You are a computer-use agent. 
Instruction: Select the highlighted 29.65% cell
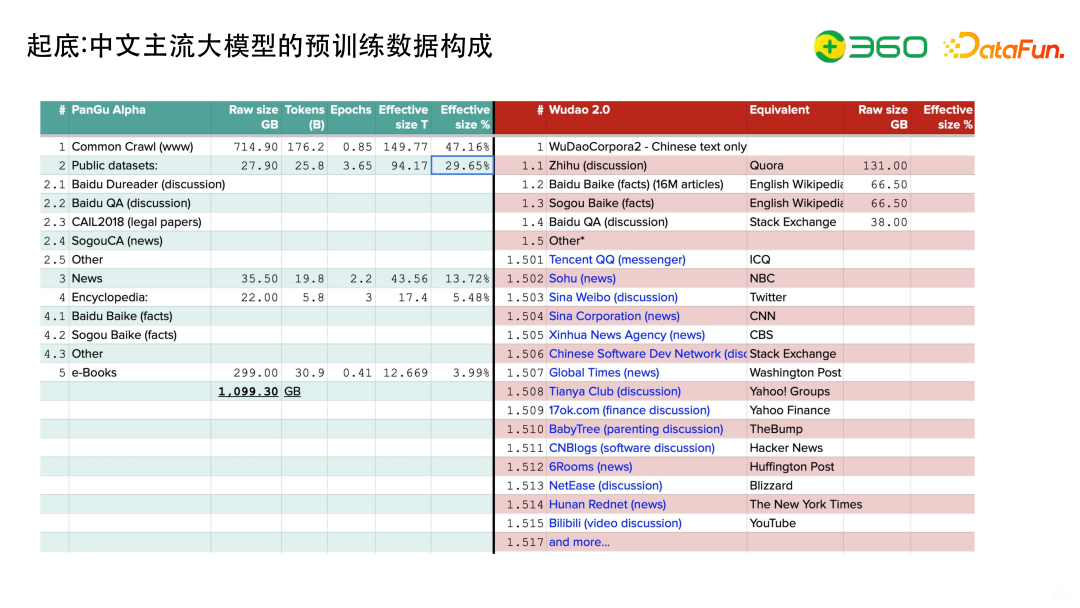[x=462, y=165]
